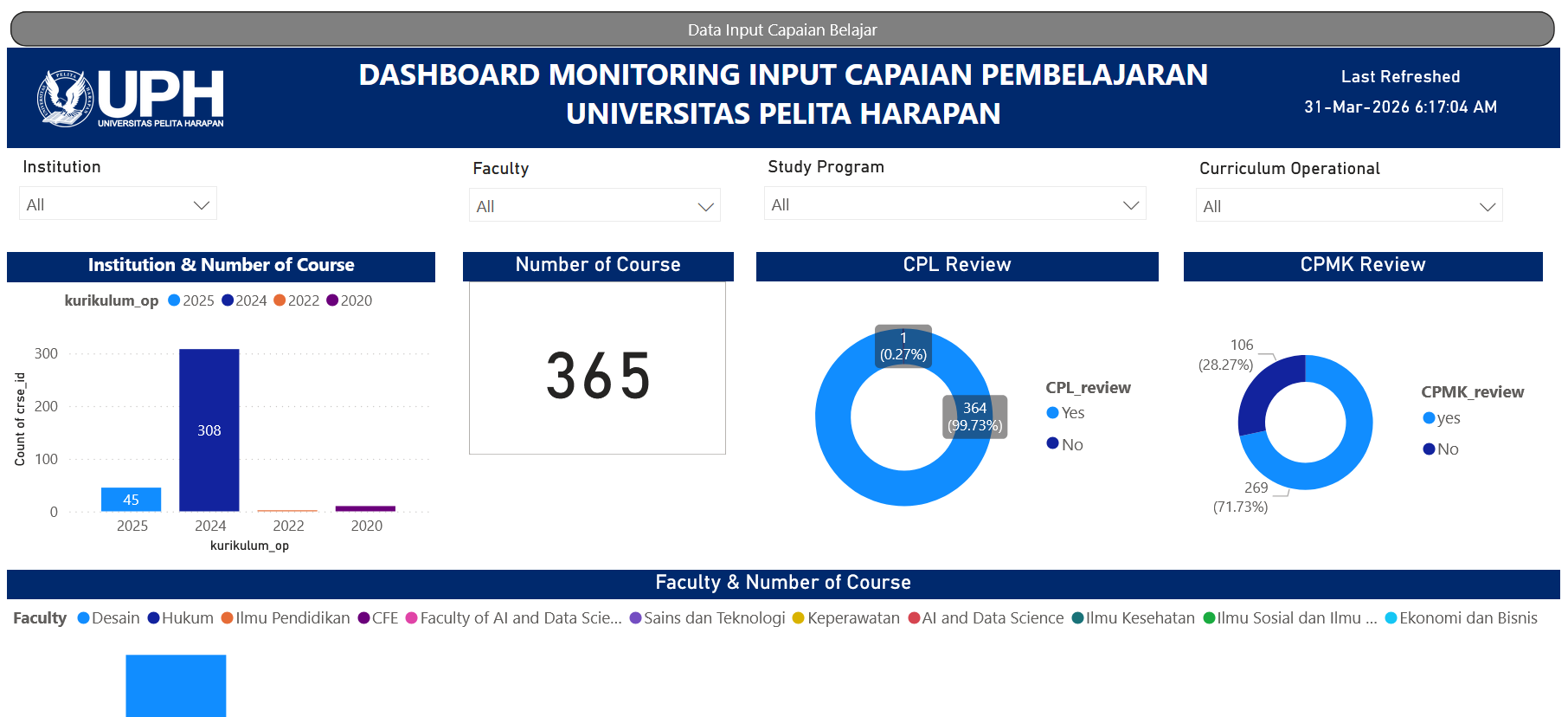
Task: Select Desain faculty legend item
Action: (108, 618)
